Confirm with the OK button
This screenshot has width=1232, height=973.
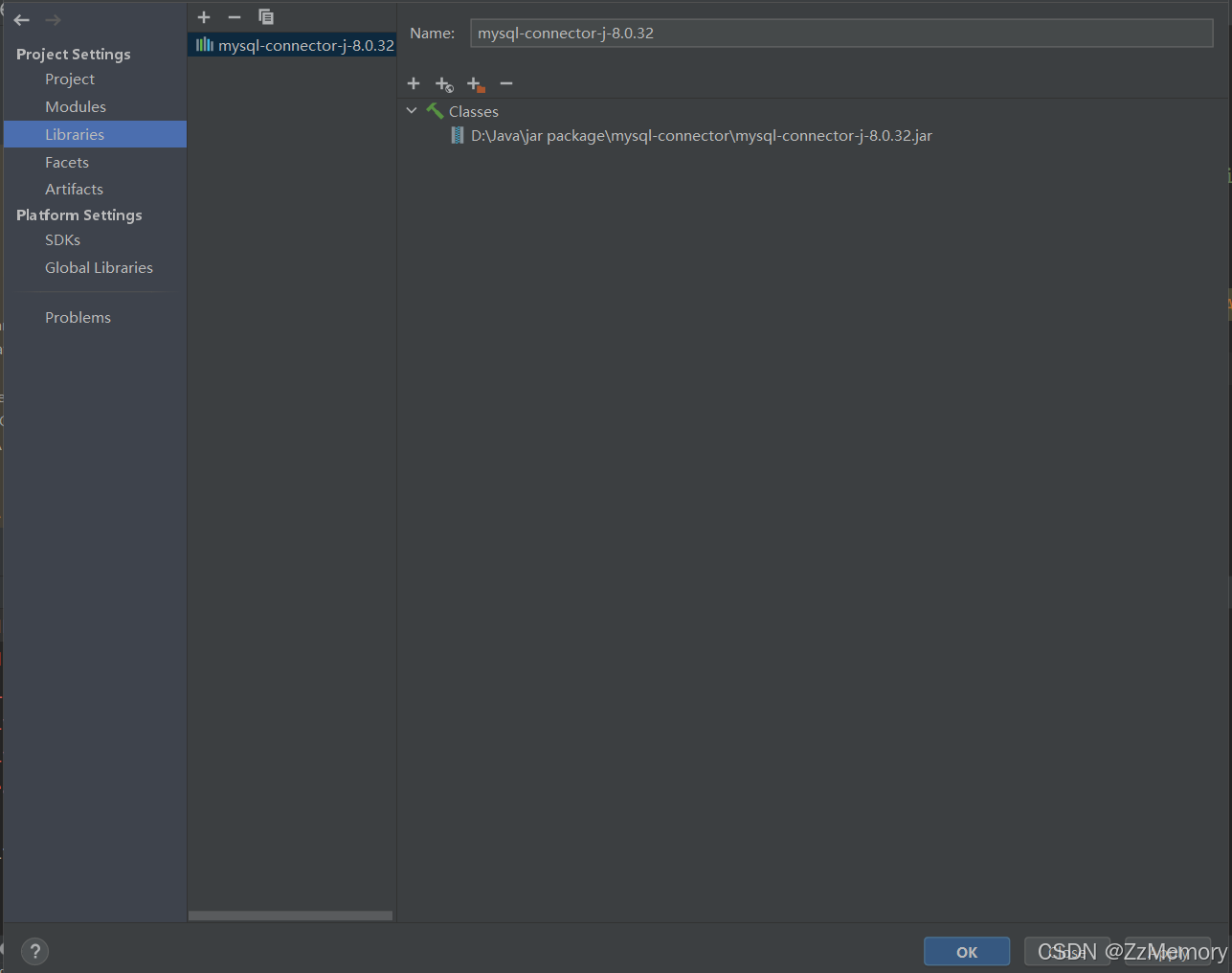pos(967,952)
